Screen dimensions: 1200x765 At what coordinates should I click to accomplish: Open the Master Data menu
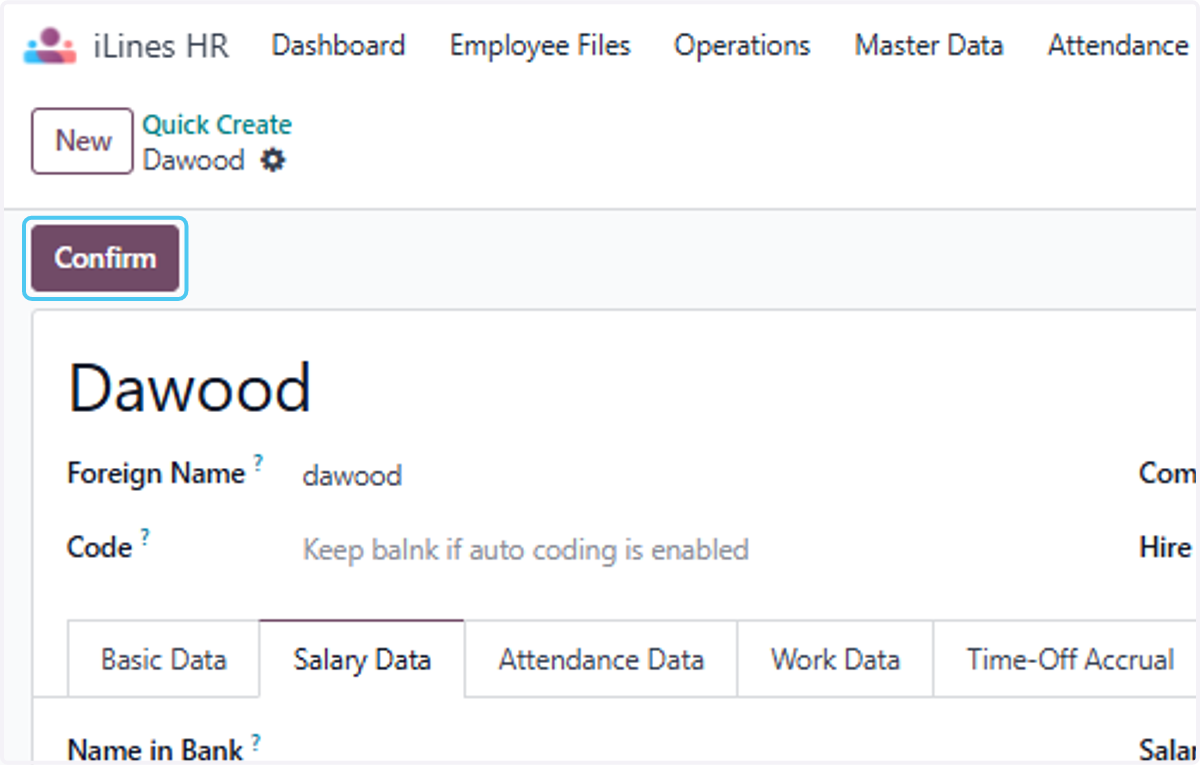point(929,46)
